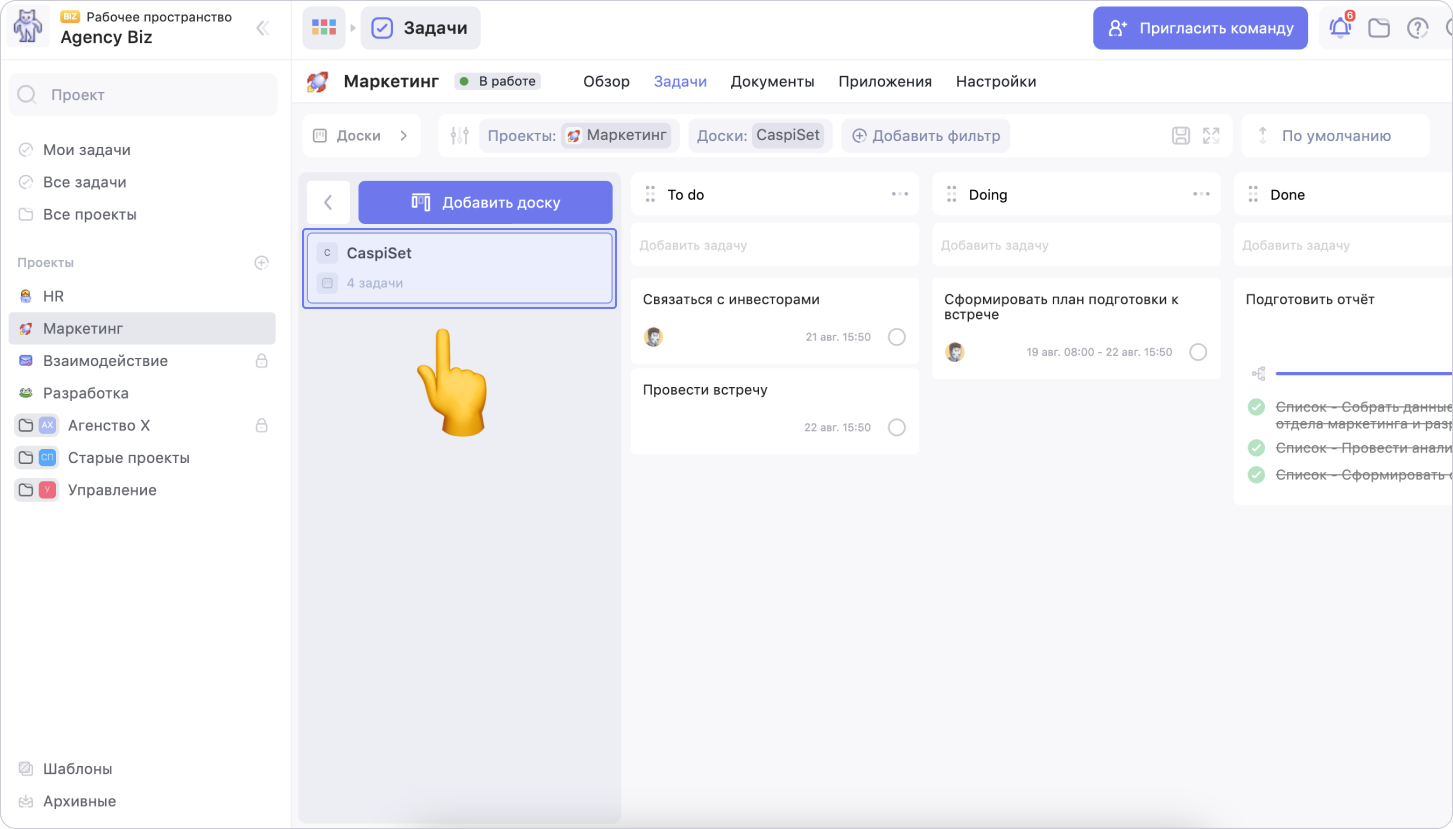Click 'Добавить доску' button
This screenshot has width=1453, height=829.
point(485,202)
